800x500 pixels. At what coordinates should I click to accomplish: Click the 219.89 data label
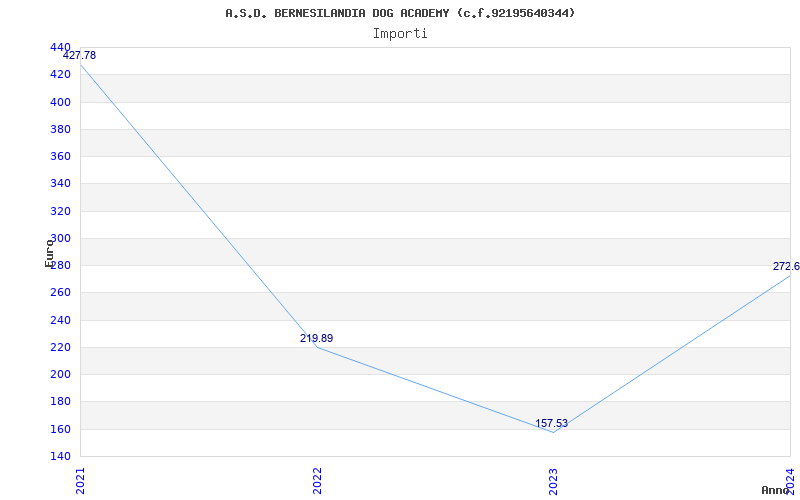316,338
